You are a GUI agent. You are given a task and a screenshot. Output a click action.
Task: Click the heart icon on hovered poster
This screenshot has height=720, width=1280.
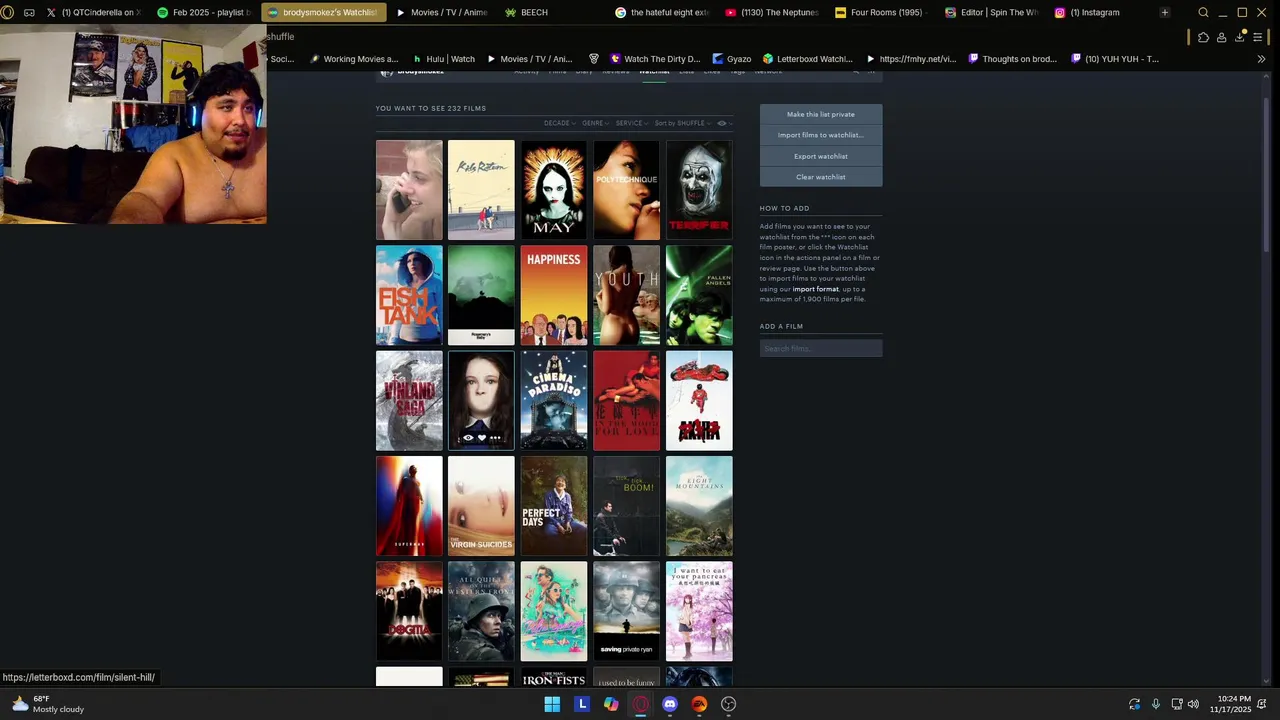481,437
